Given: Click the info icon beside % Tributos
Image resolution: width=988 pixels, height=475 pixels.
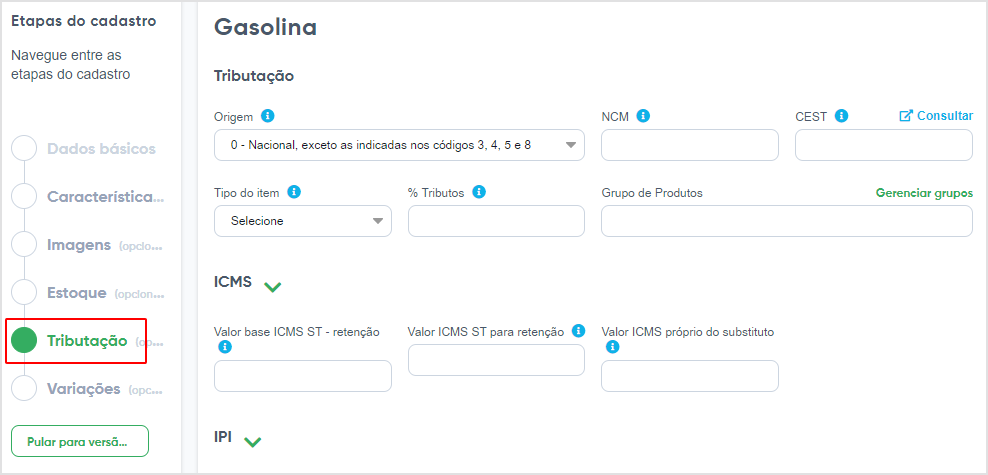Looking at the screenshot, I should 479,192.
